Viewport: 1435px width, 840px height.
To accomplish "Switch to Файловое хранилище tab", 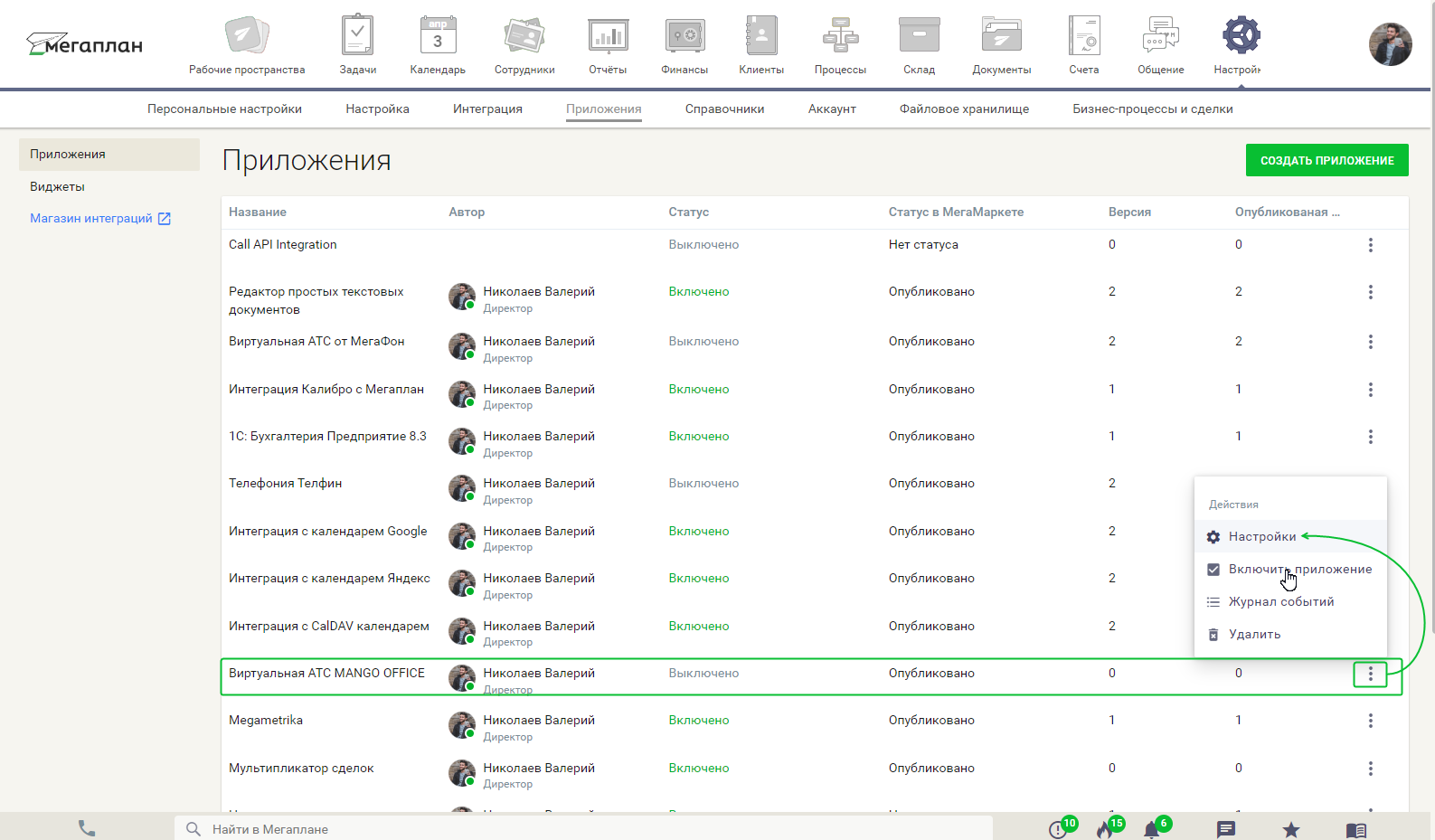I will point(964,109).
